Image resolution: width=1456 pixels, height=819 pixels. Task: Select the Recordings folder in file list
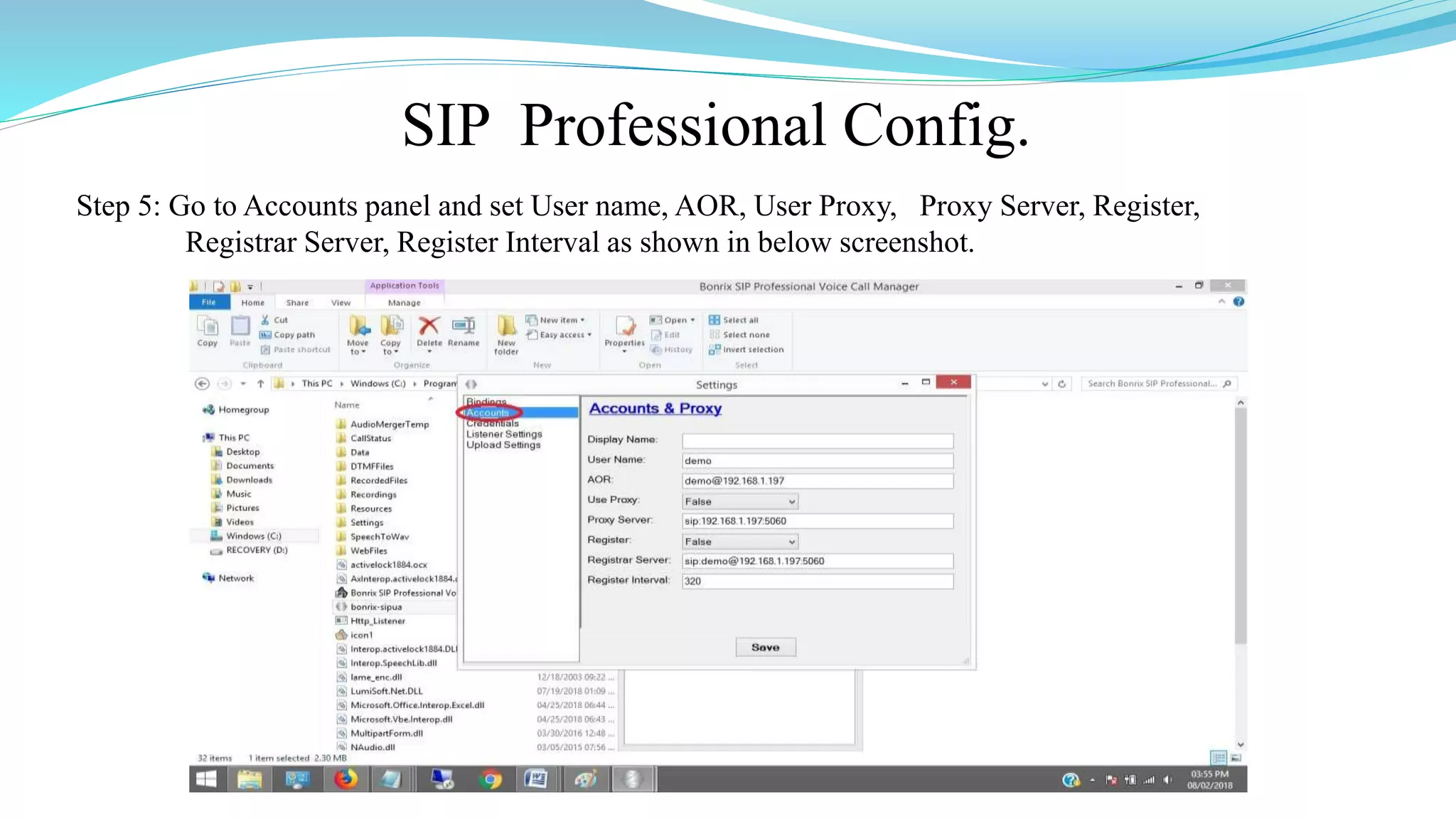(367, 494)
